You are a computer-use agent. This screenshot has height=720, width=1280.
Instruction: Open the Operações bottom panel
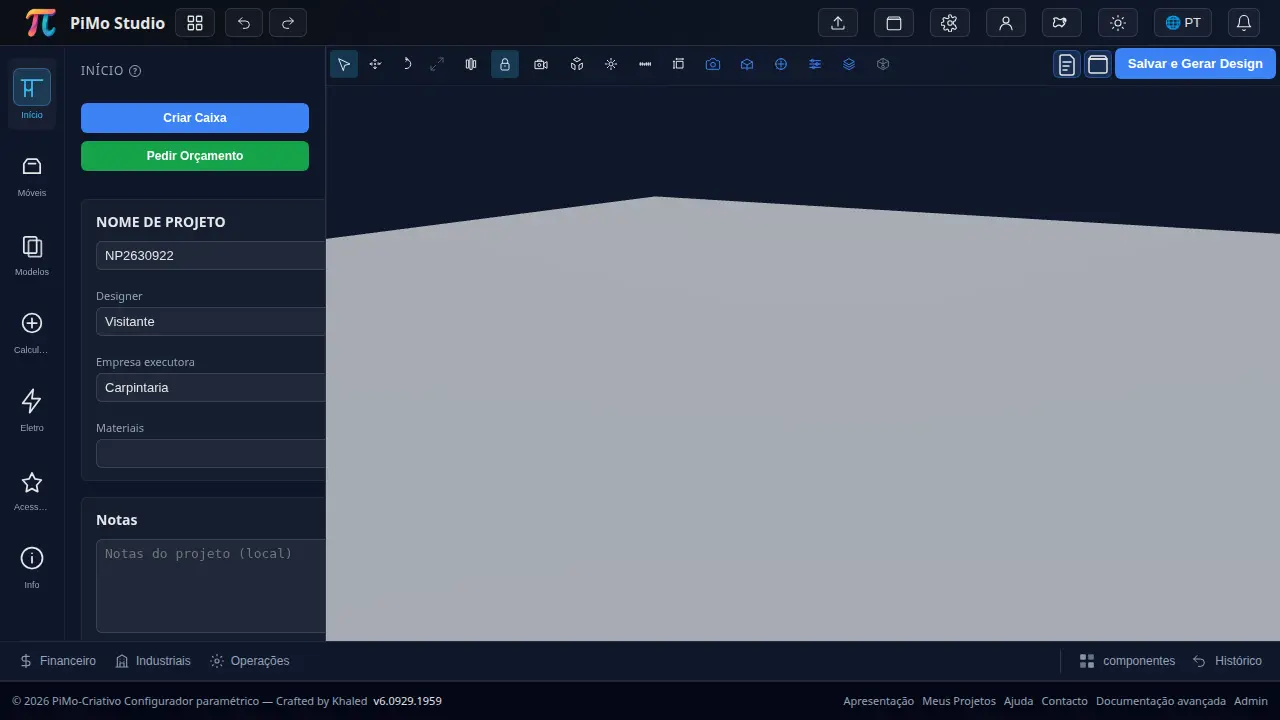[250, 661]
